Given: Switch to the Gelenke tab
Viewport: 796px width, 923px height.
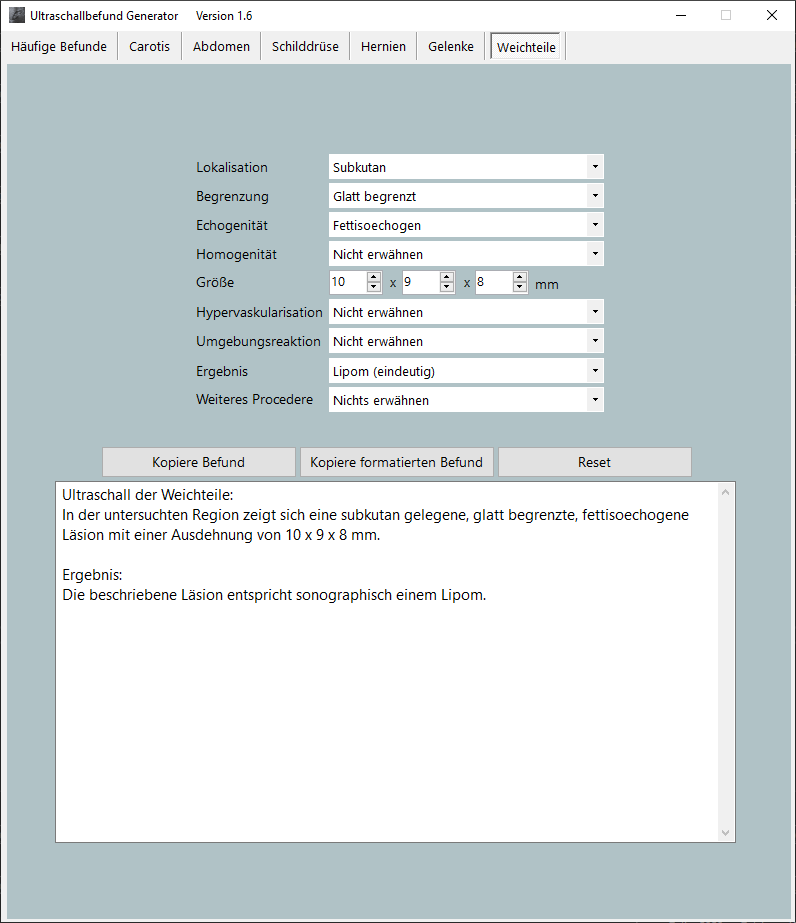Looking at the screenshot, I should pyautogui.click(x=451, y=47).
